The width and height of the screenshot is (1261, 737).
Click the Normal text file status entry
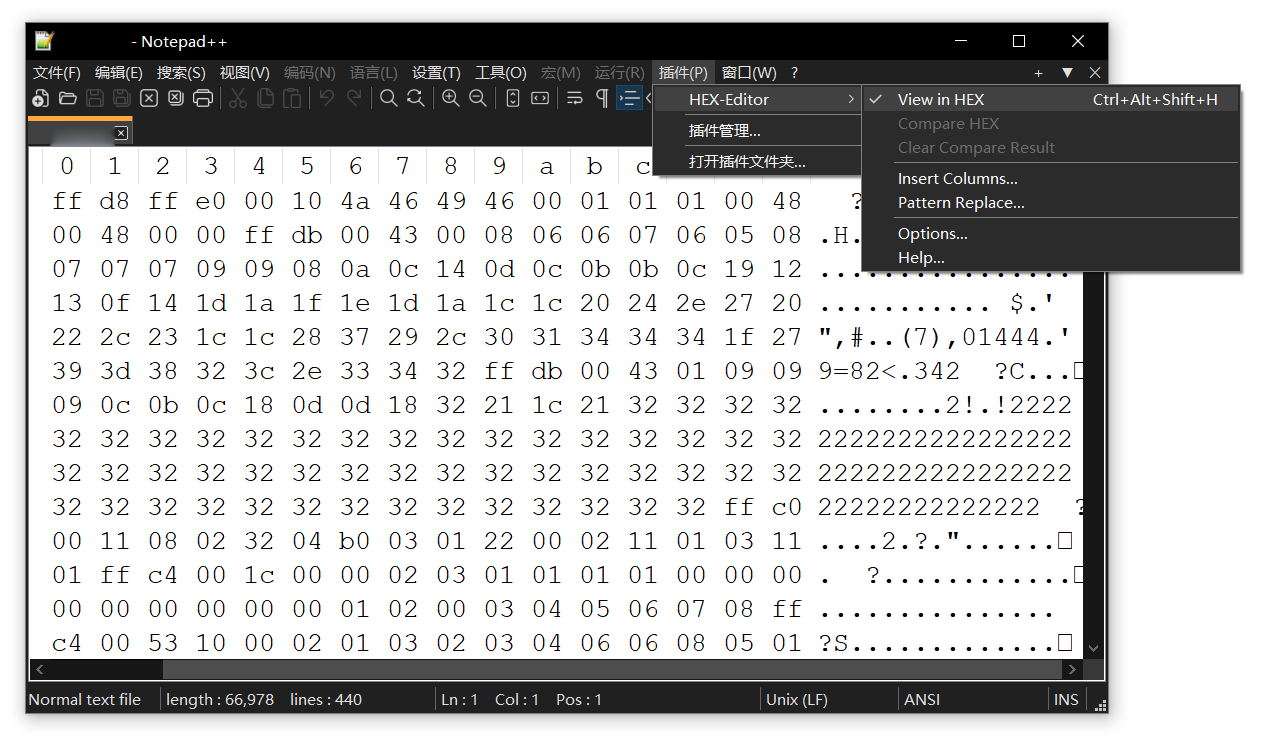pyautogui.click(x=85, y=699)
